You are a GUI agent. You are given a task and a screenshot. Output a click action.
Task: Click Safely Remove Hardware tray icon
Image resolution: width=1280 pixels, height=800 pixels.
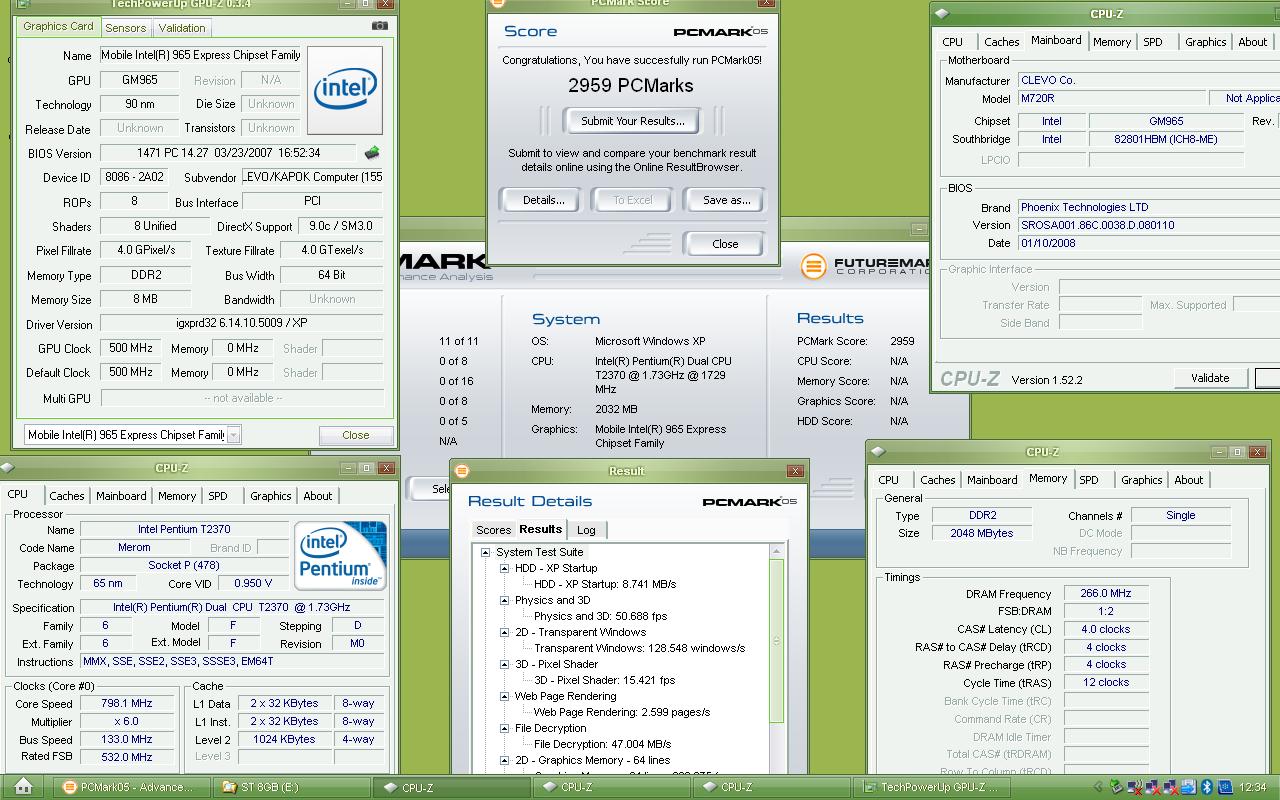(x=1117, y=787)
